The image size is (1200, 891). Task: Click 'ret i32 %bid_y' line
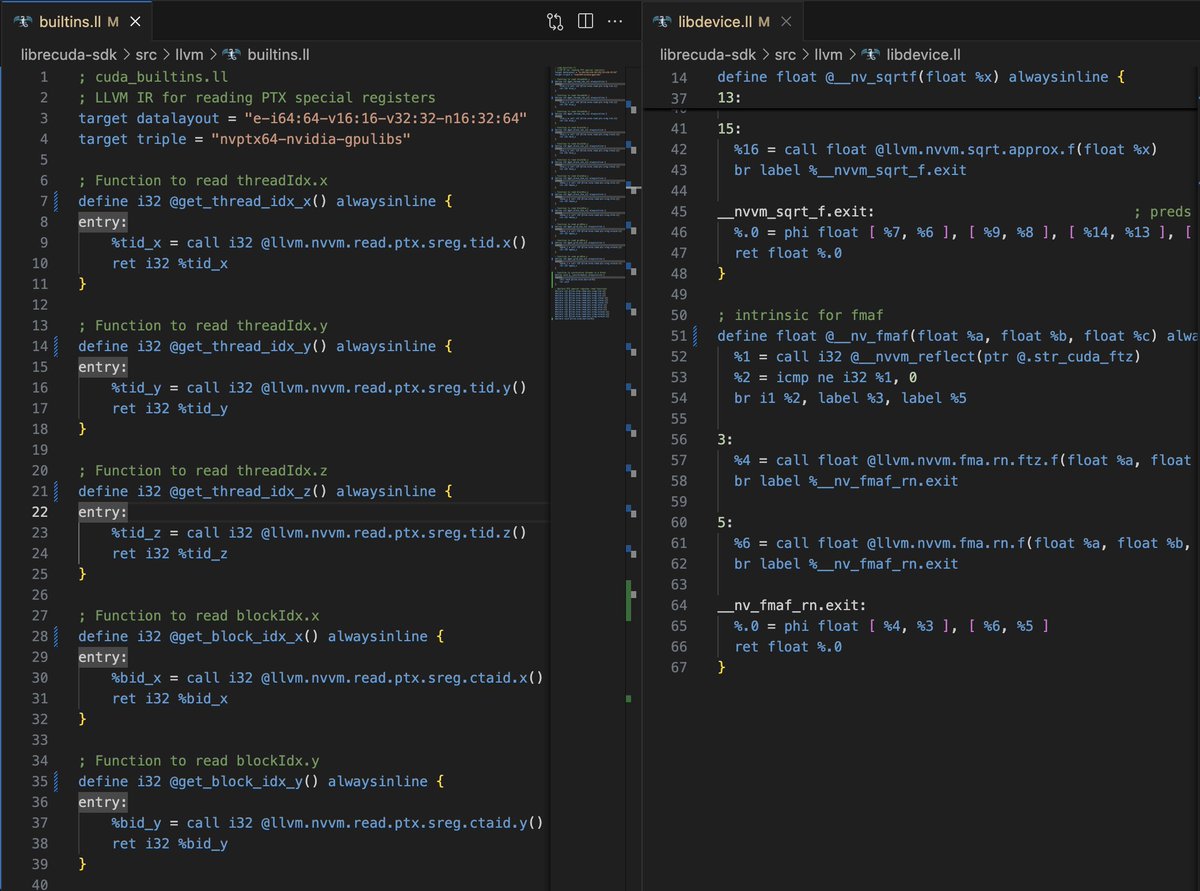pos(170,844)
